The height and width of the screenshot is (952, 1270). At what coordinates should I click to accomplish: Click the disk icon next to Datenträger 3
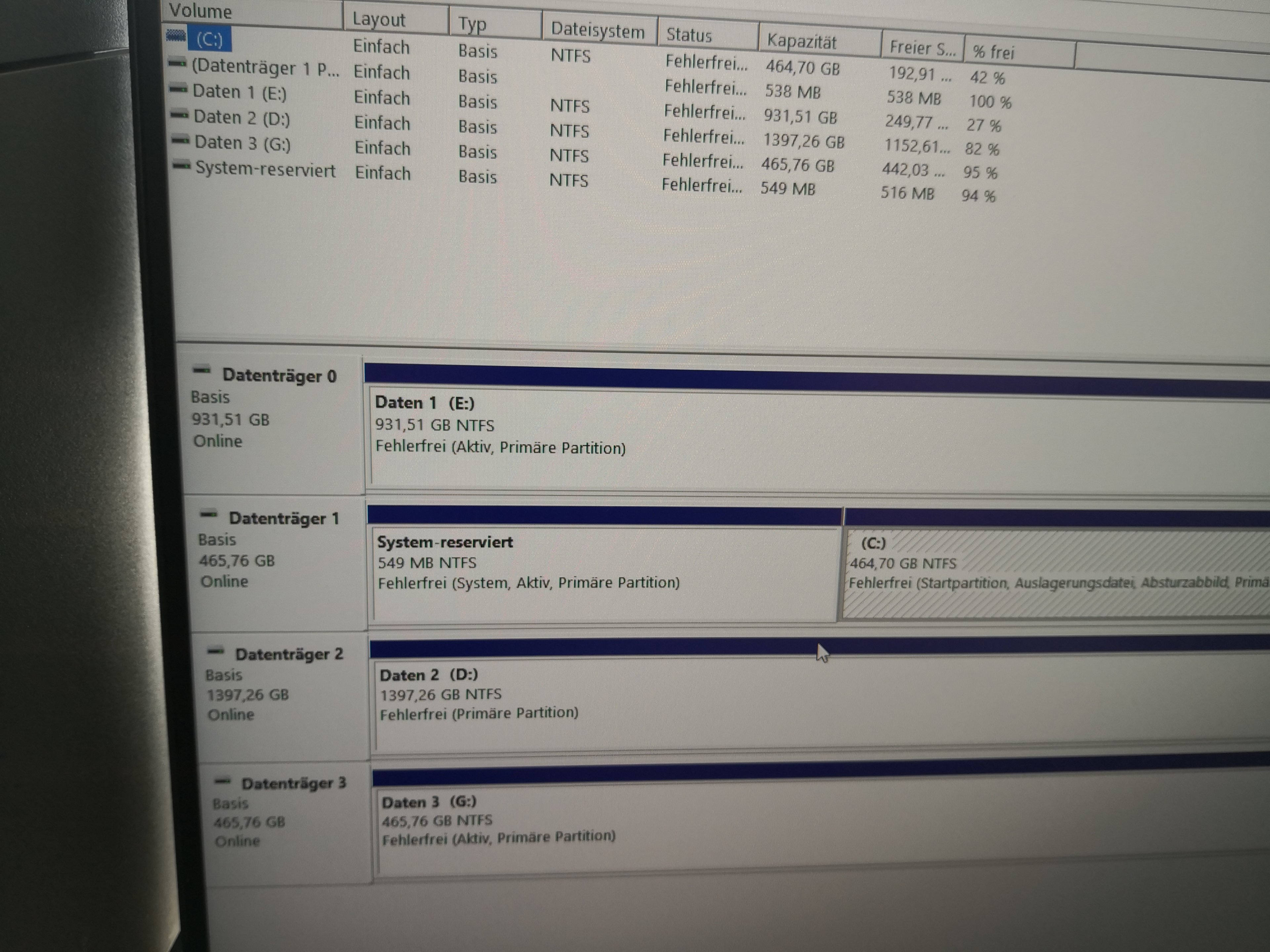coord(222,780)
